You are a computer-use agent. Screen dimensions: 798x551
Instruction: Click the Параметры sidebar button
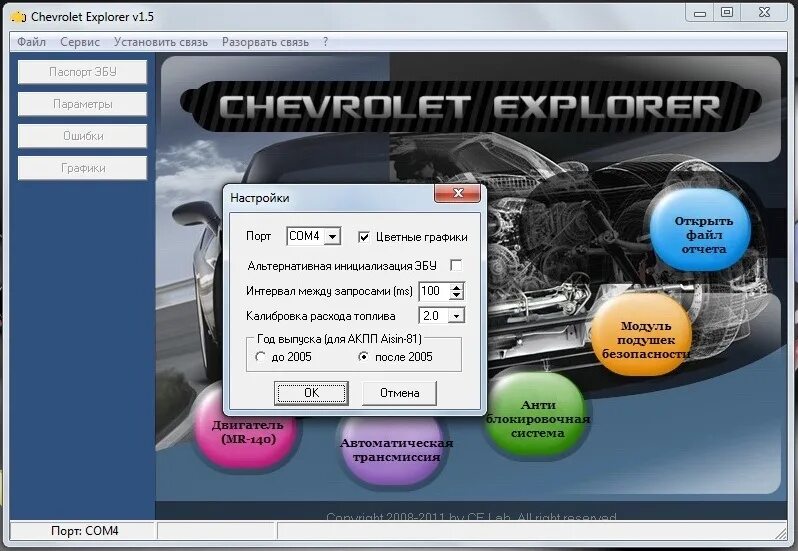82,104
